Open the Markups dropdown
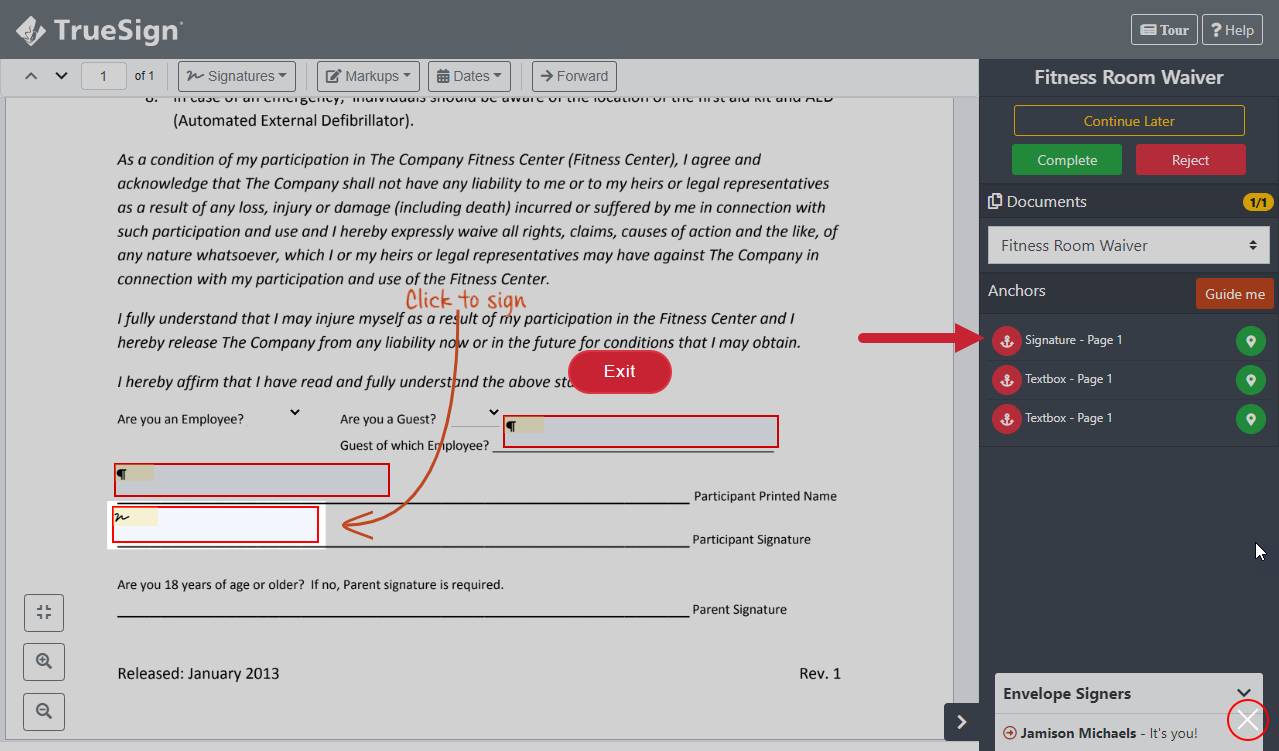This screenshot has width=1279, height=751. (x=367, y=75)
